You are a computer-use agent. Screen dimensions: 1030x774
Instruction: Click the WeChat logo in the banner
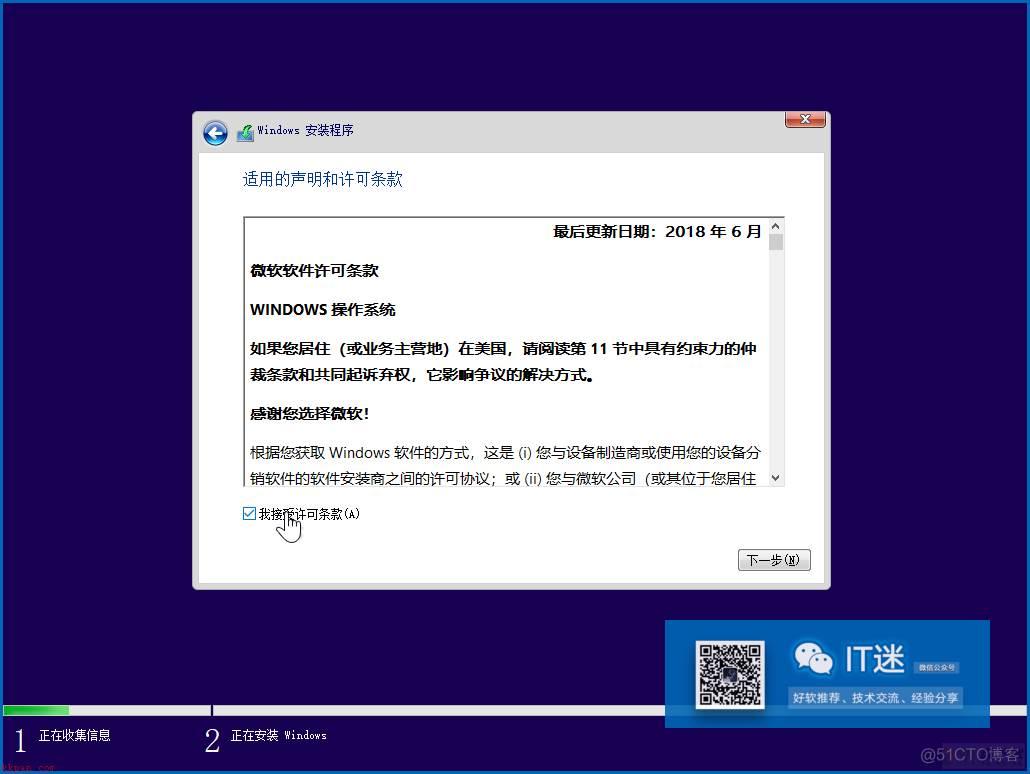pyautogui.click(x=813, y=658)
